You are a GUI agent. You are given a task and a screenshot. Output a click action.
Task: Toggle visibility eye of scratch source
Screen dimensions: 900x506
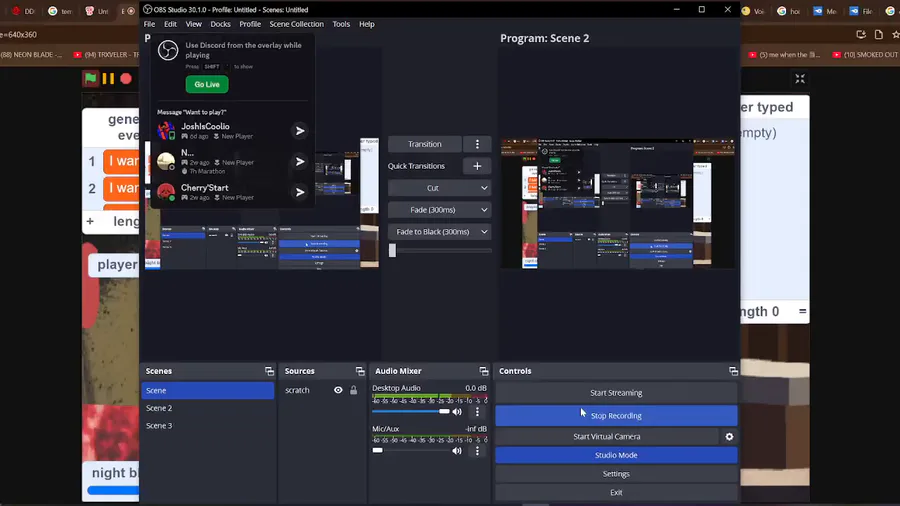(338, 390)
